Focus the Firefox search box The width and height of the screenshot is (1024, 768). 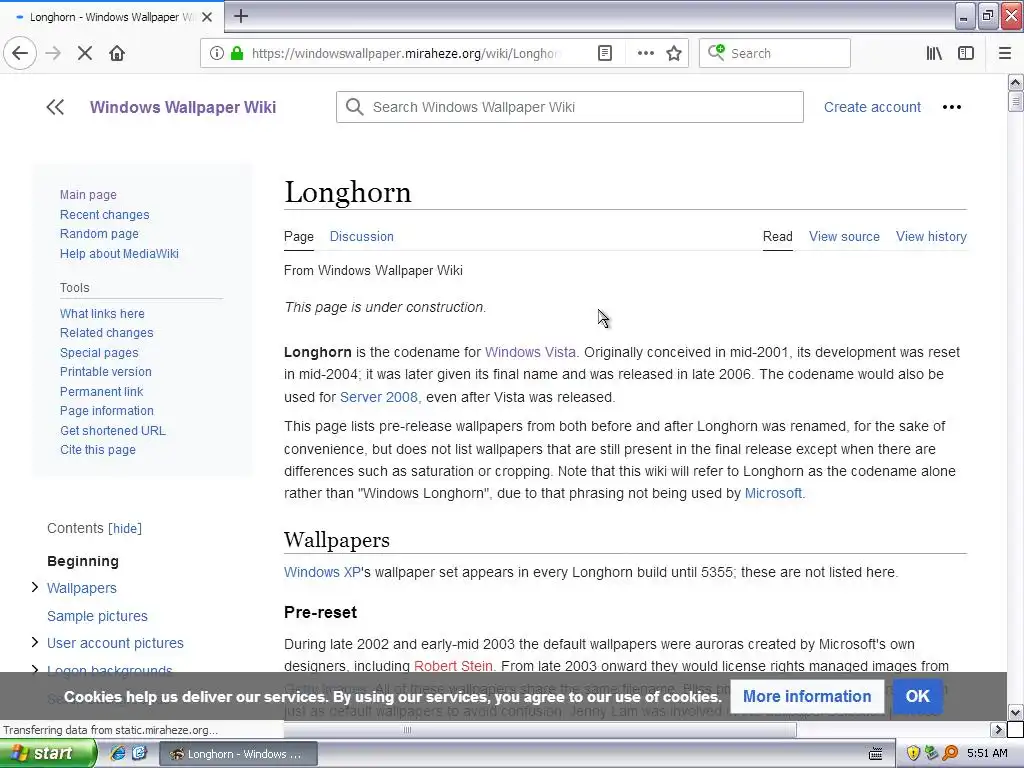[x=775, y=53]
